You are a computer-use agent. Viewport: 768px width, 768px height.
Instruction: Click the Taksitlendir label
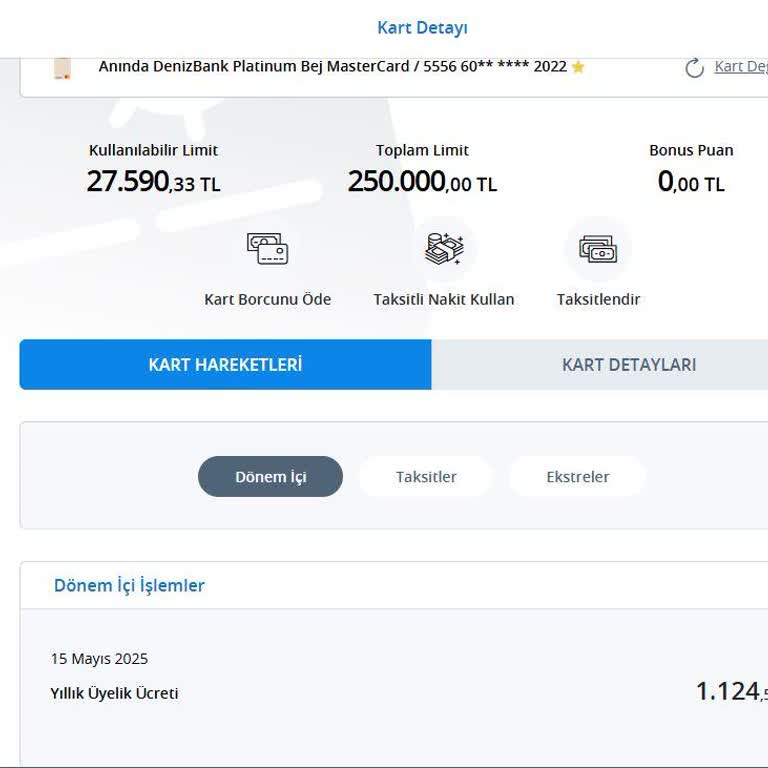click(599, 299)
